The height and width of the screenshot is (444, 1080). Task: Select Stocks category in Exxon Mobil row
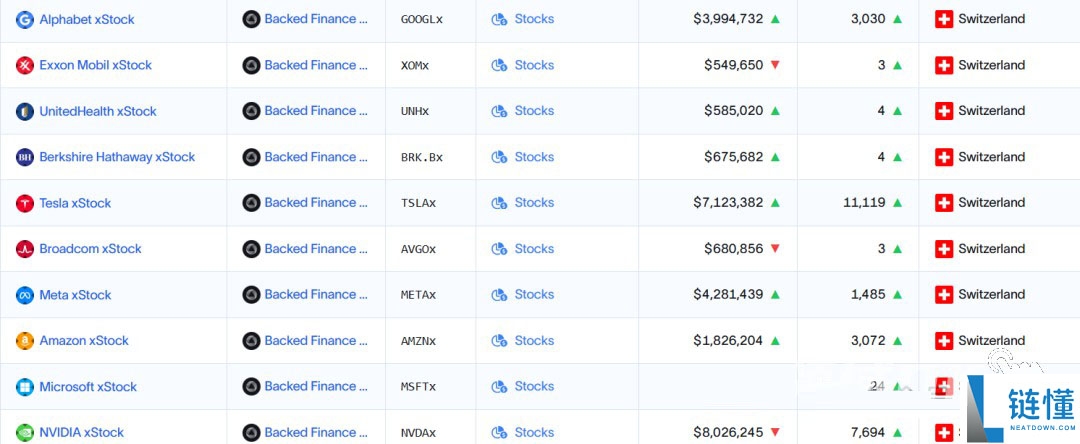point(534,65)
